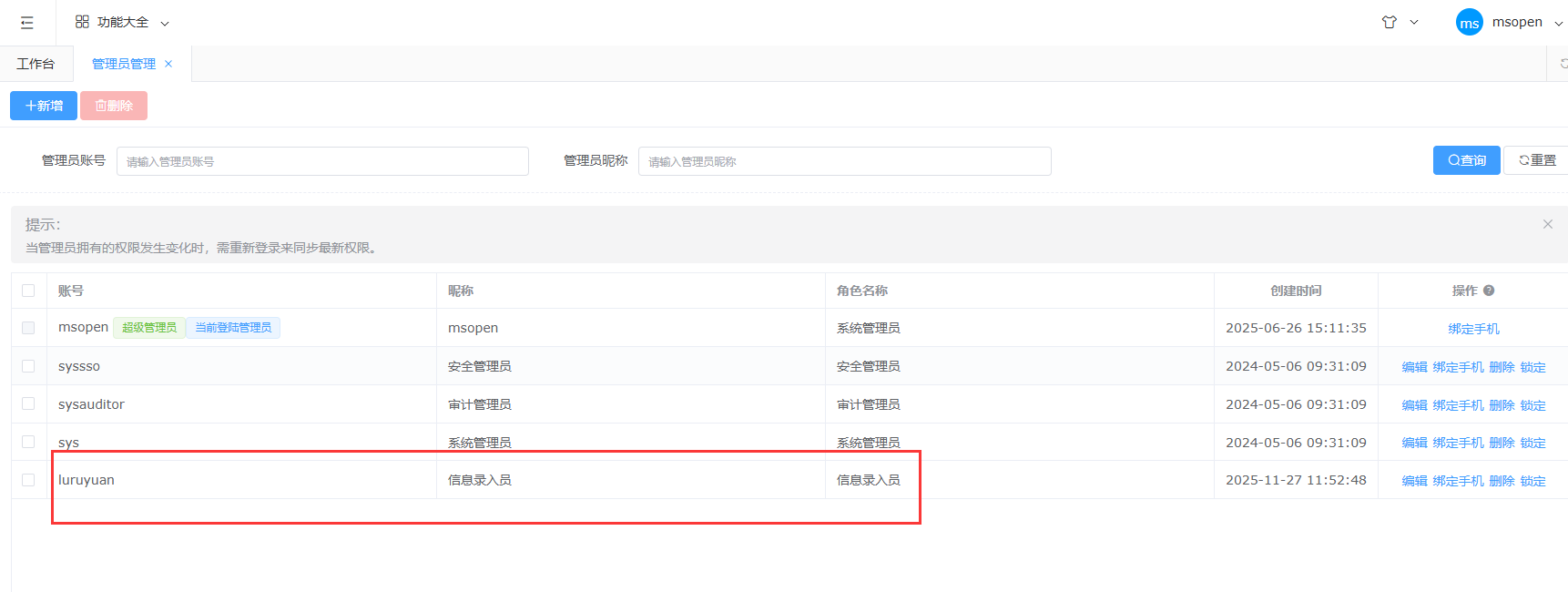The image size is (1568, 592).
Task: Click the 功能大全 grid icon
Action: [x=82, y=22]
